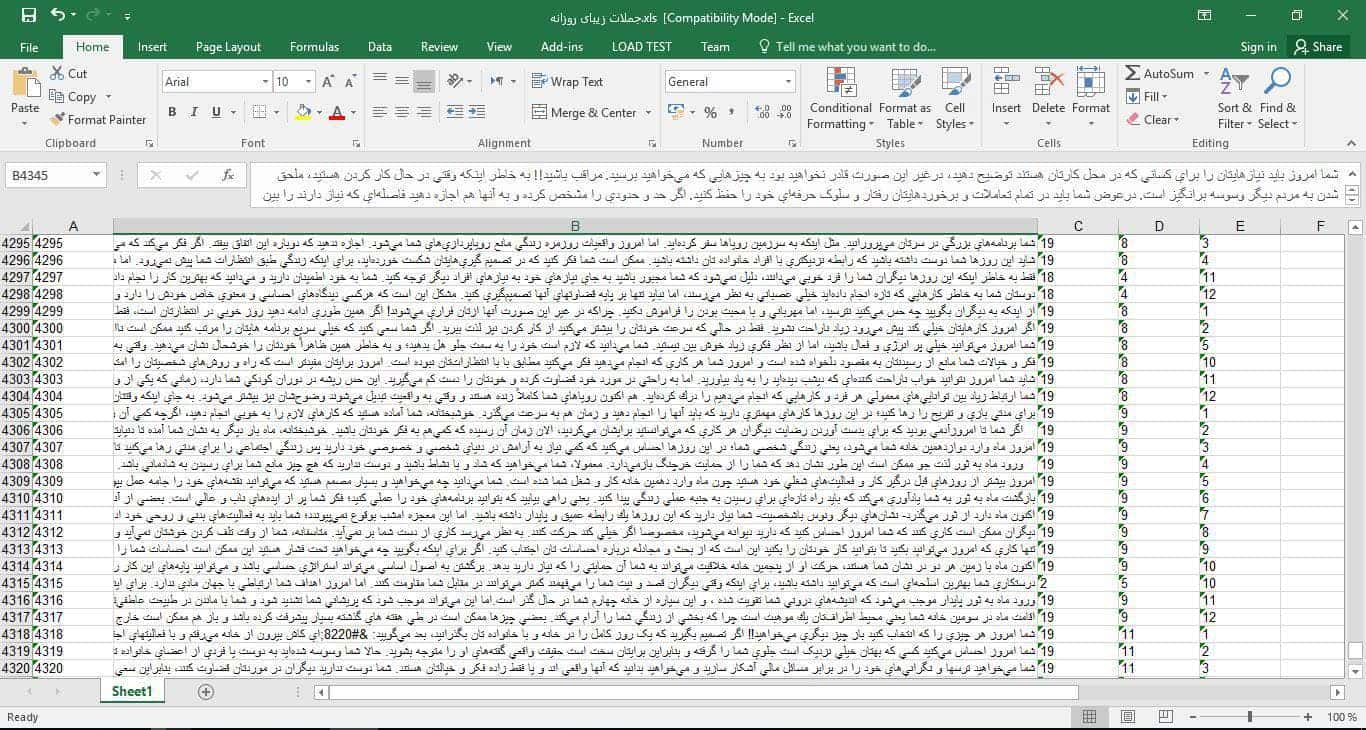Switch to the Data tab

pyautogui.click(x=379, y=47)
